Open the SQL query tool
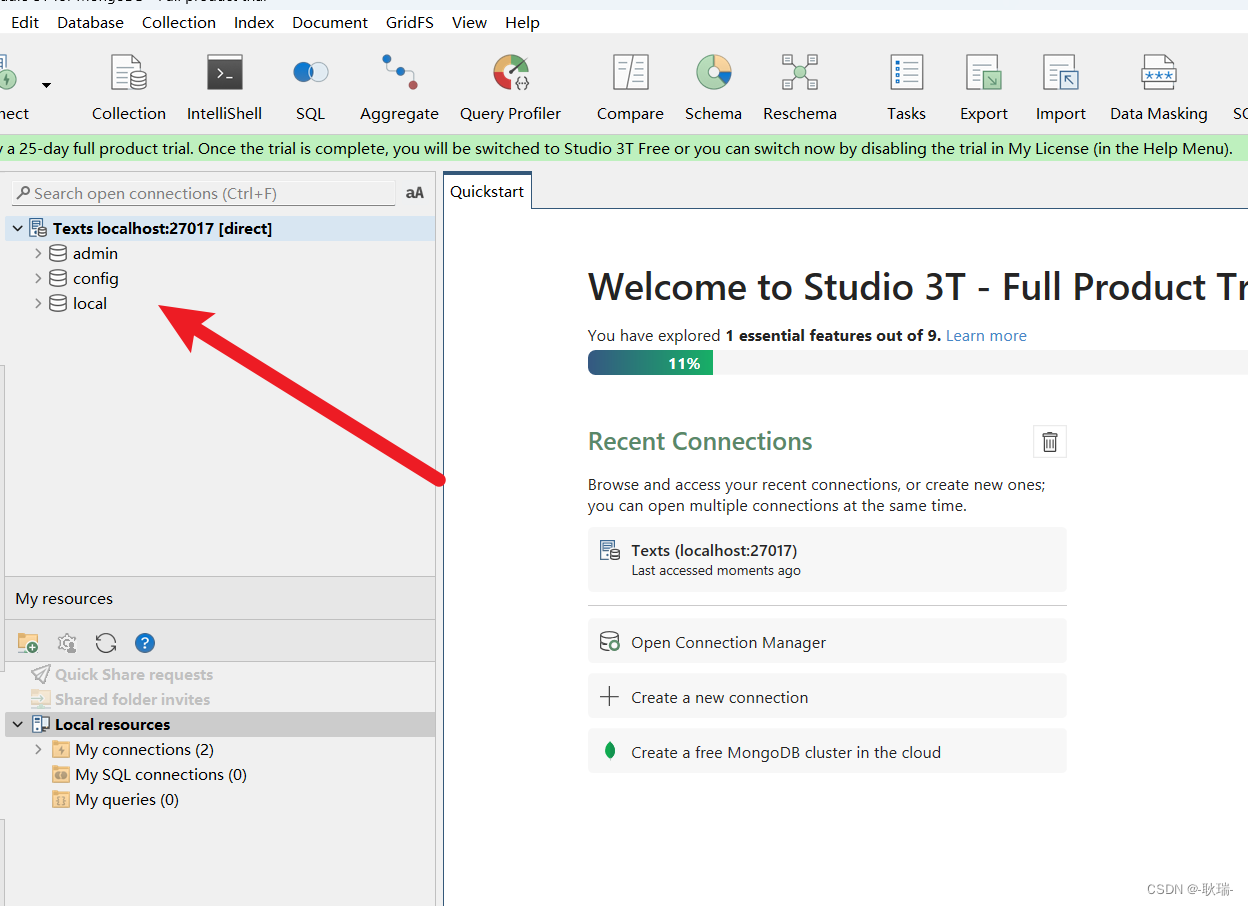This screenshot has width=1248, height=906. (x=311, y=88)
